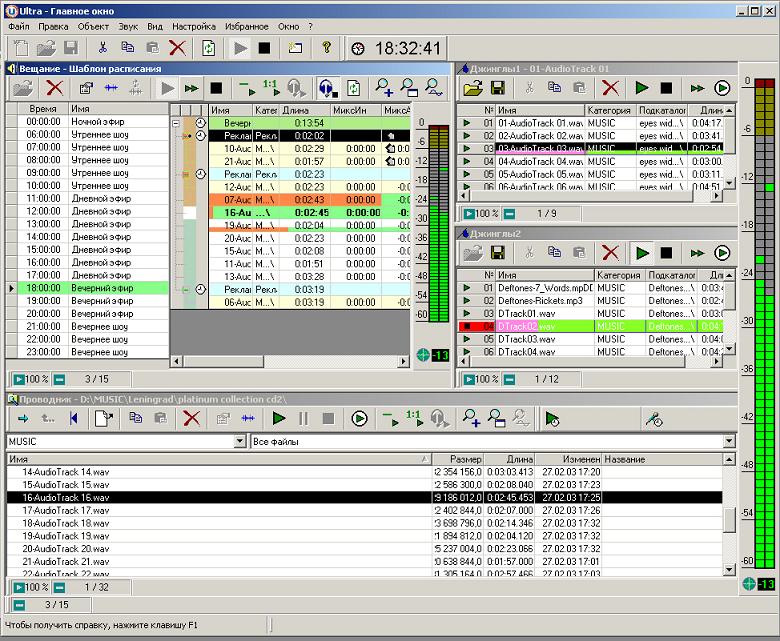This screenshot has width=780, height=641.
Task: Click teal right arrow icon in Проводник toolbar
Action: (23, 419)
